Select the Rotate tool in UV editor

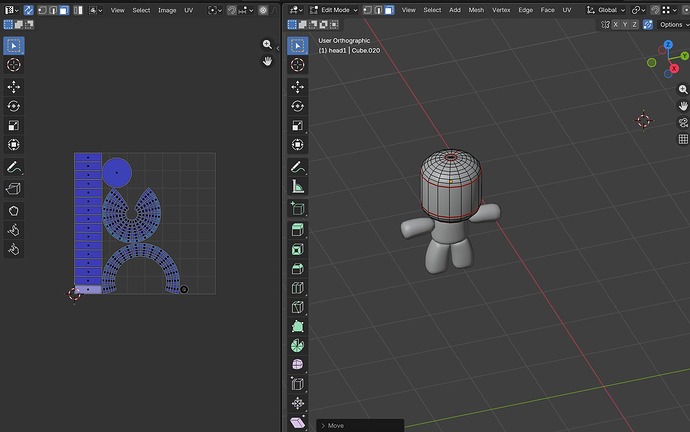pos(14,106)
